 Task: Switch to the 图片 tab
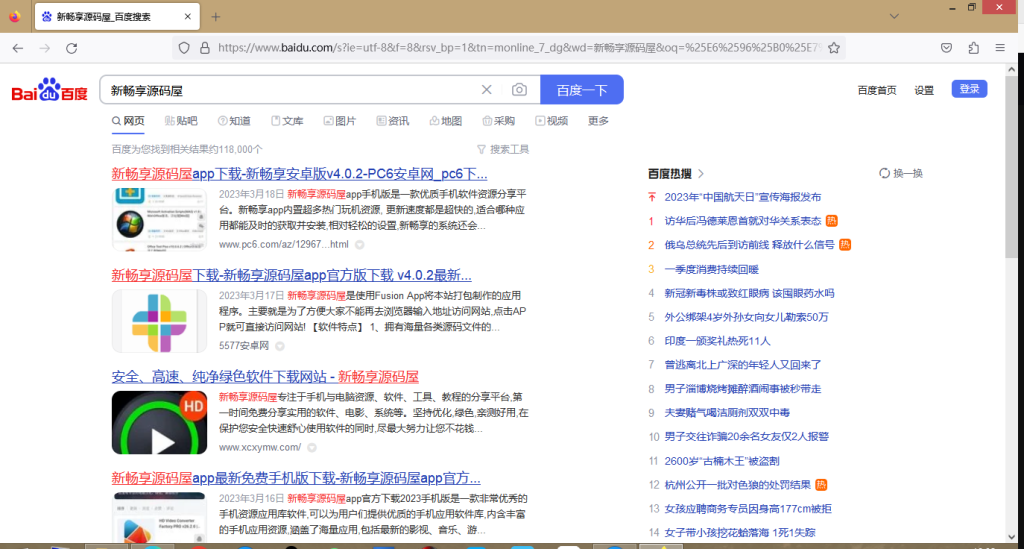[x=340, y=121]
